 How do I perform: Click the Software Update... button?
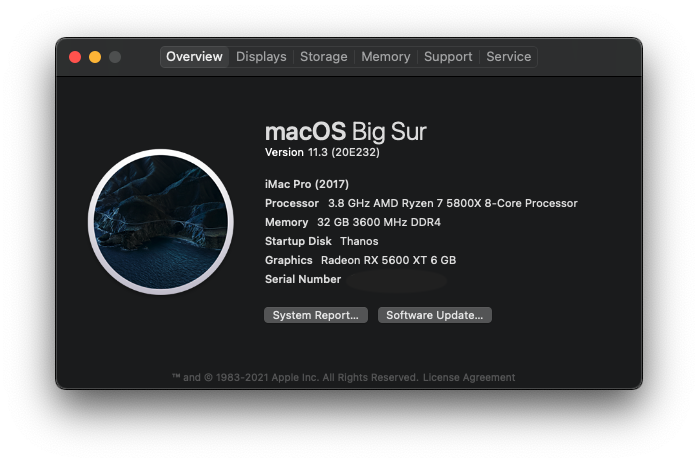[x=434, y=315]
